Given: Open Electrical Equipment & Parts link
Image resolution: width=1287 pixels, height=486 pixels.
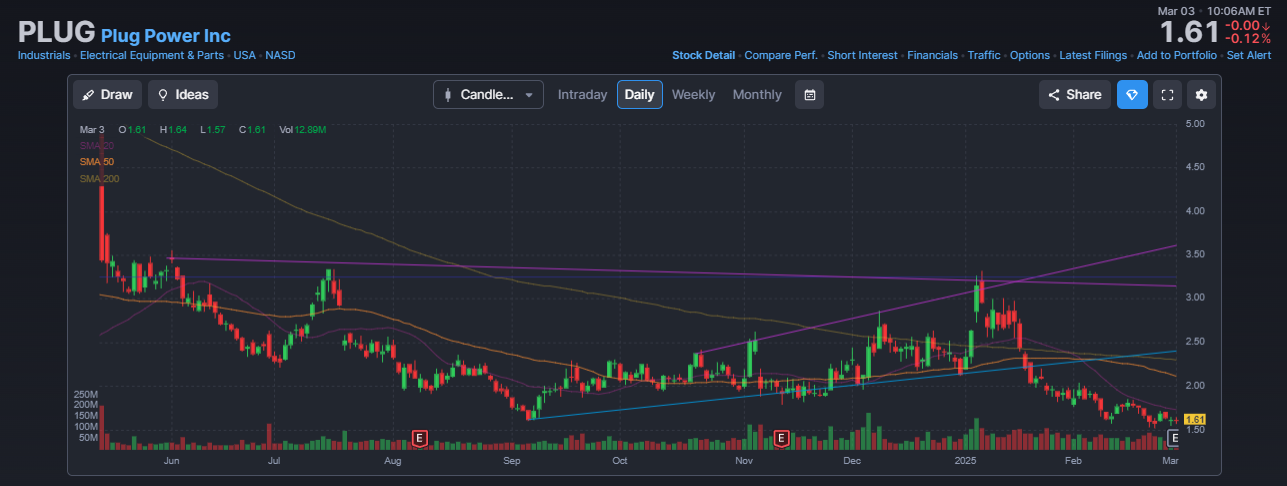Looking at the screenshot, I should (x=152, y=56).
